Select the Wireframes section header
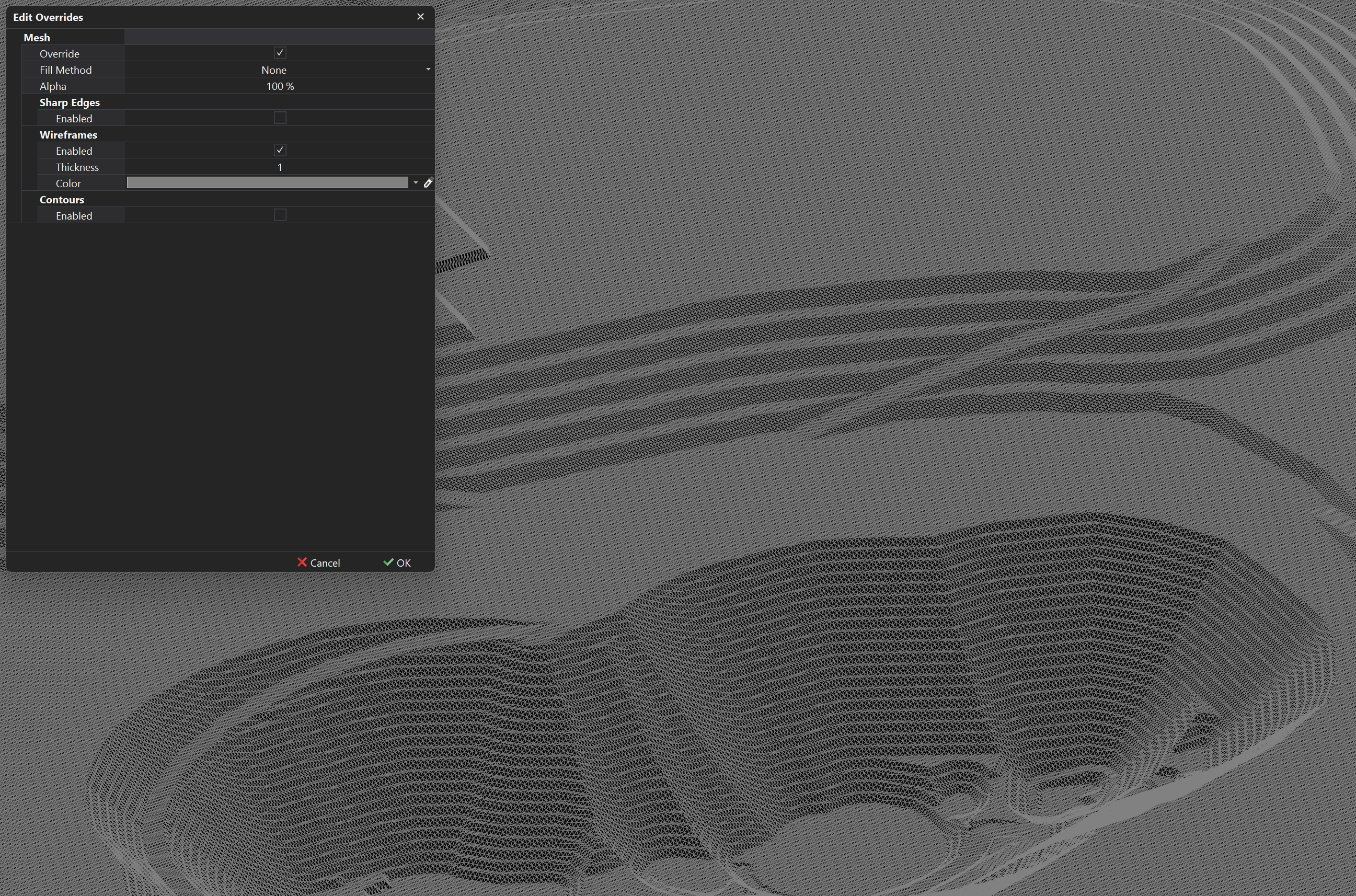The image size is (1356, 896). [x=68, y=134]
